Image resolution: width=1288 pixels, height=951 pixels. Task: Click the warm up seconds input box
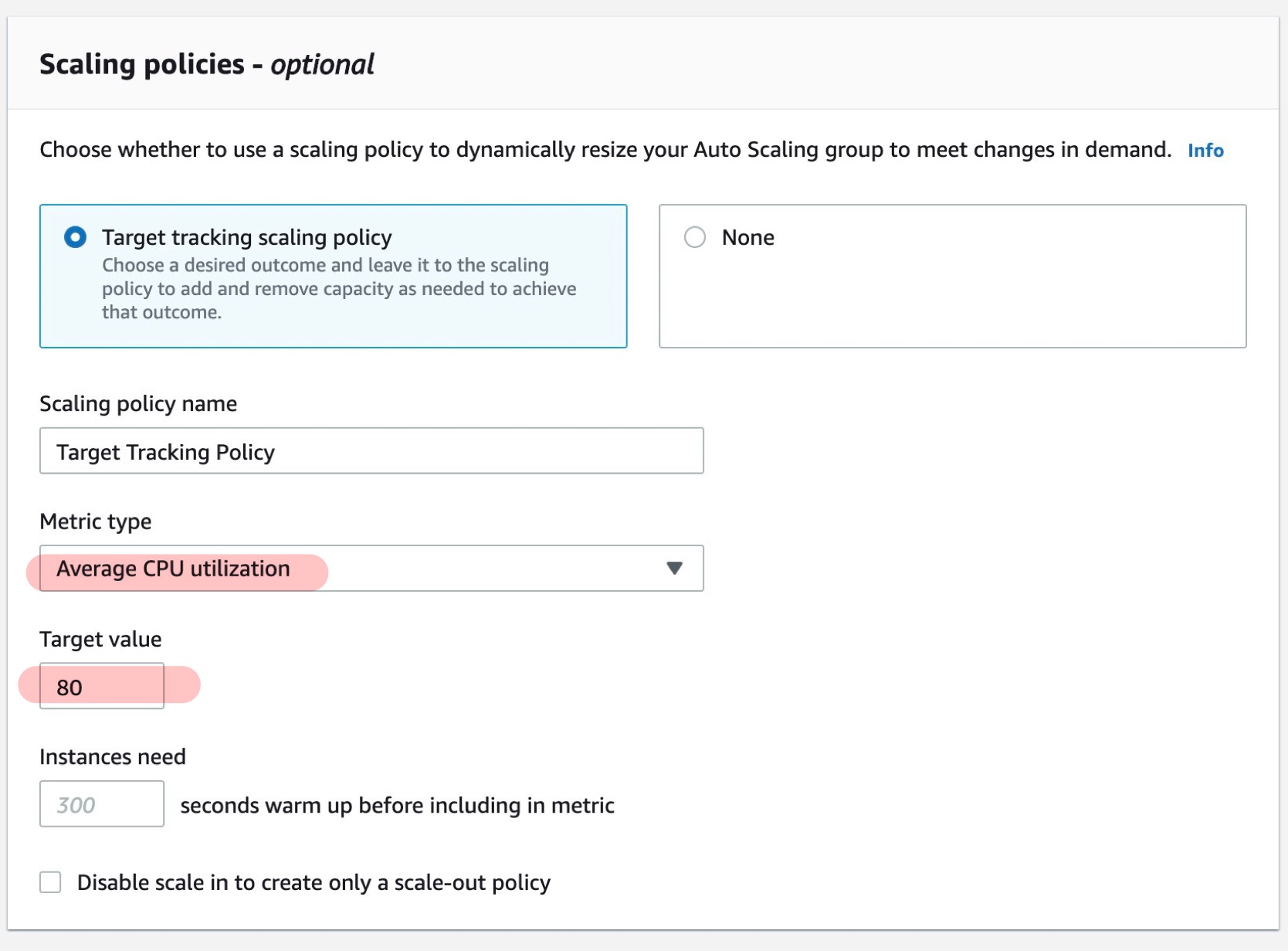click(x=102, y=804)
